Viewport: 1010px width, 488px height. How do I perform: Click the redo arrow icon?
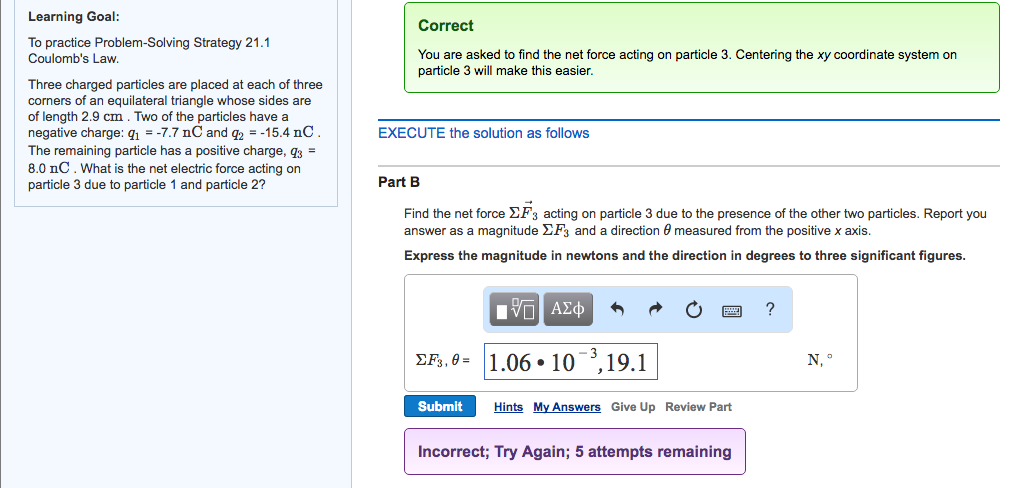point(656,311)
